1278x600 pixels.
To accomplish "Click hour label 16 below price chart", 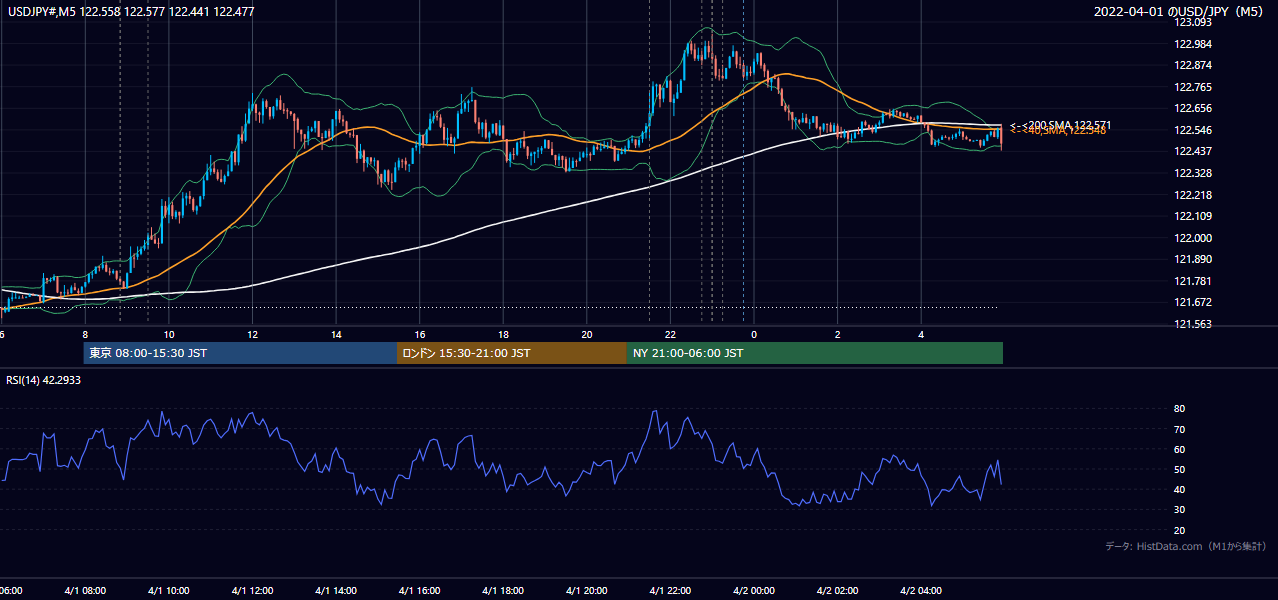I will (x=420, y=334).
